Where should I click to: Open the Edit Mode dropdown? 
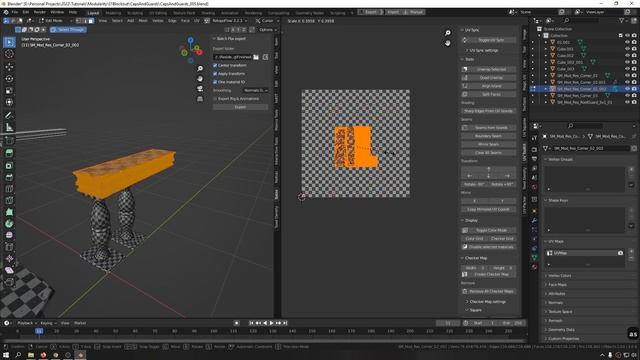[55, 20]
